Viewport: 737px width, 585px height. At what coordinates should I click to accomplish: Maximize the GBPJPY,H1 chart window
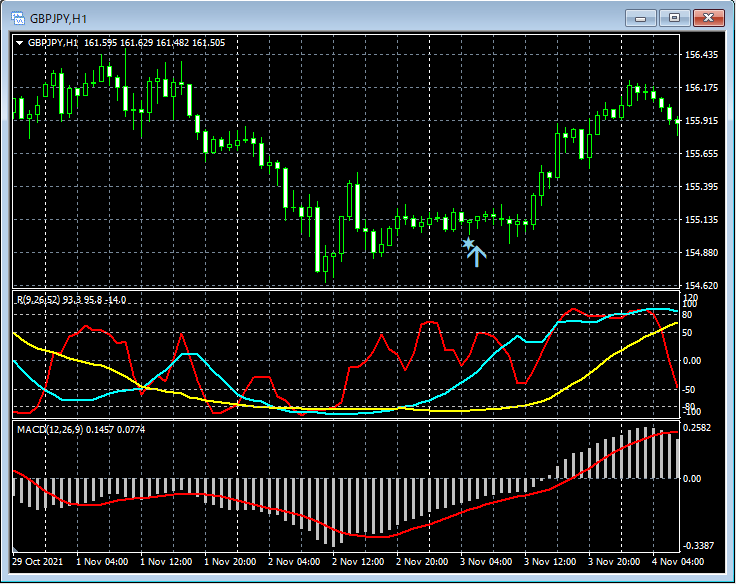tap(673, 17)
